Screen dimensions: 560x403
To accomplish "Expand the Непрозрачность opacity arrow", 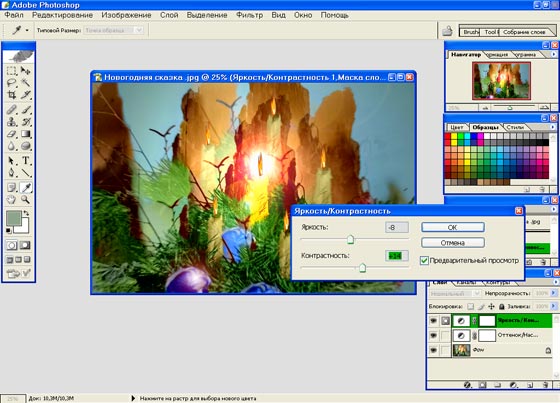I will point(554,293).
